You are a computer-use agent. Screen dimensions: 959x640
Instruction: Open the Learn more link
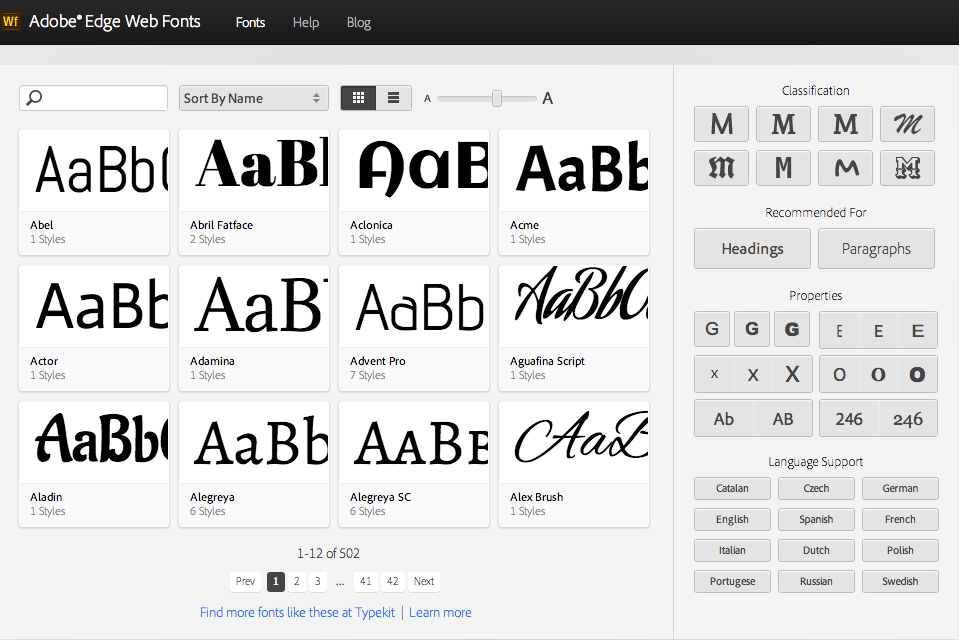(x=440, y=612)
